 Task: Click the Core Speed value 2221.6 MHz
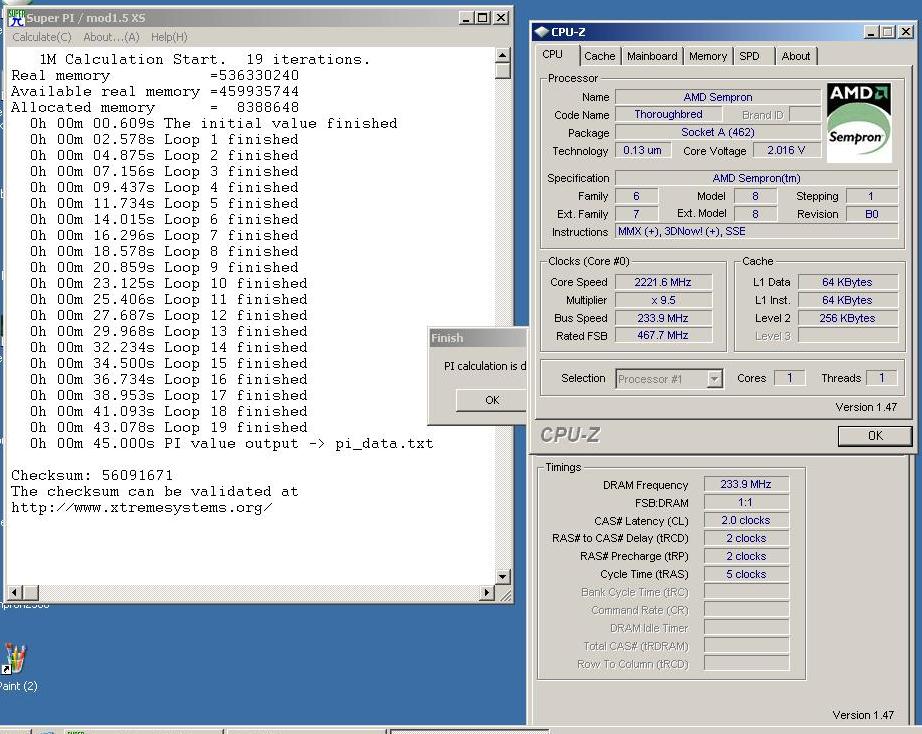coord(663,282)
